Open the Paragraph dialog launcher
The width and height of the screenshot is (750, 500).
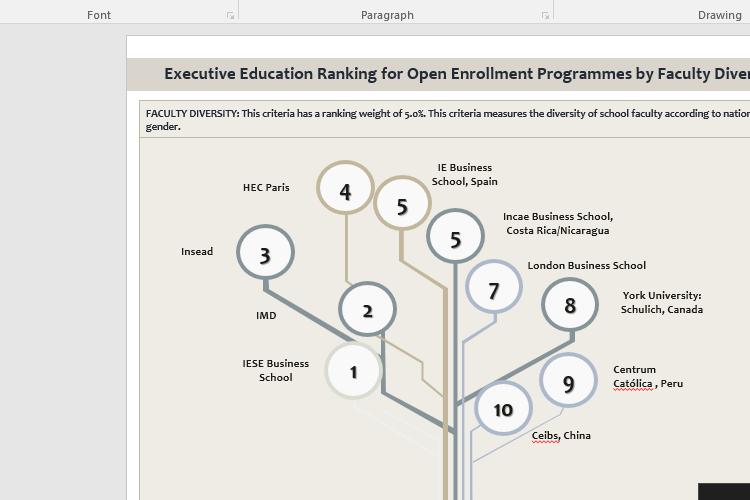(x=545, y=16)
